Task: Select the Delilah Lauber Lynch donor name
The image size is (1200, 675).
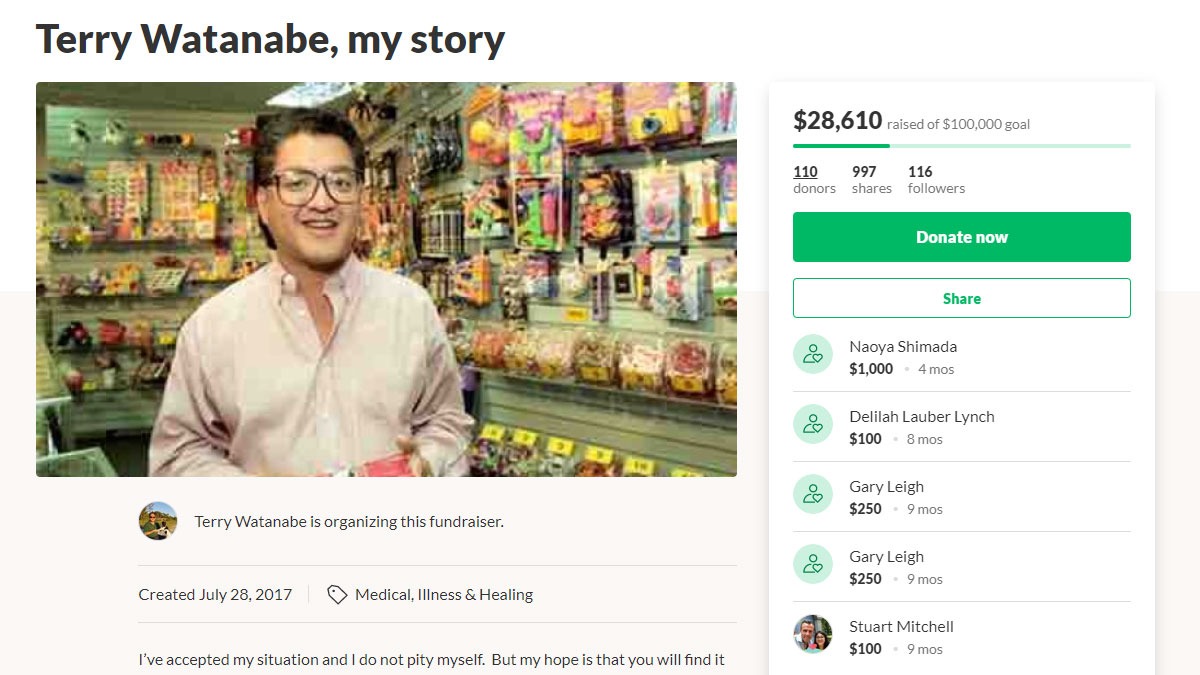Action: 922,416
